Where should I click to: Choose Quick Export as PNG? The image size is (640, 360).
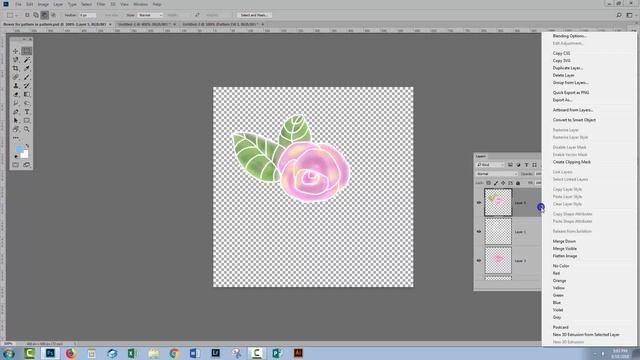[571, 93]
